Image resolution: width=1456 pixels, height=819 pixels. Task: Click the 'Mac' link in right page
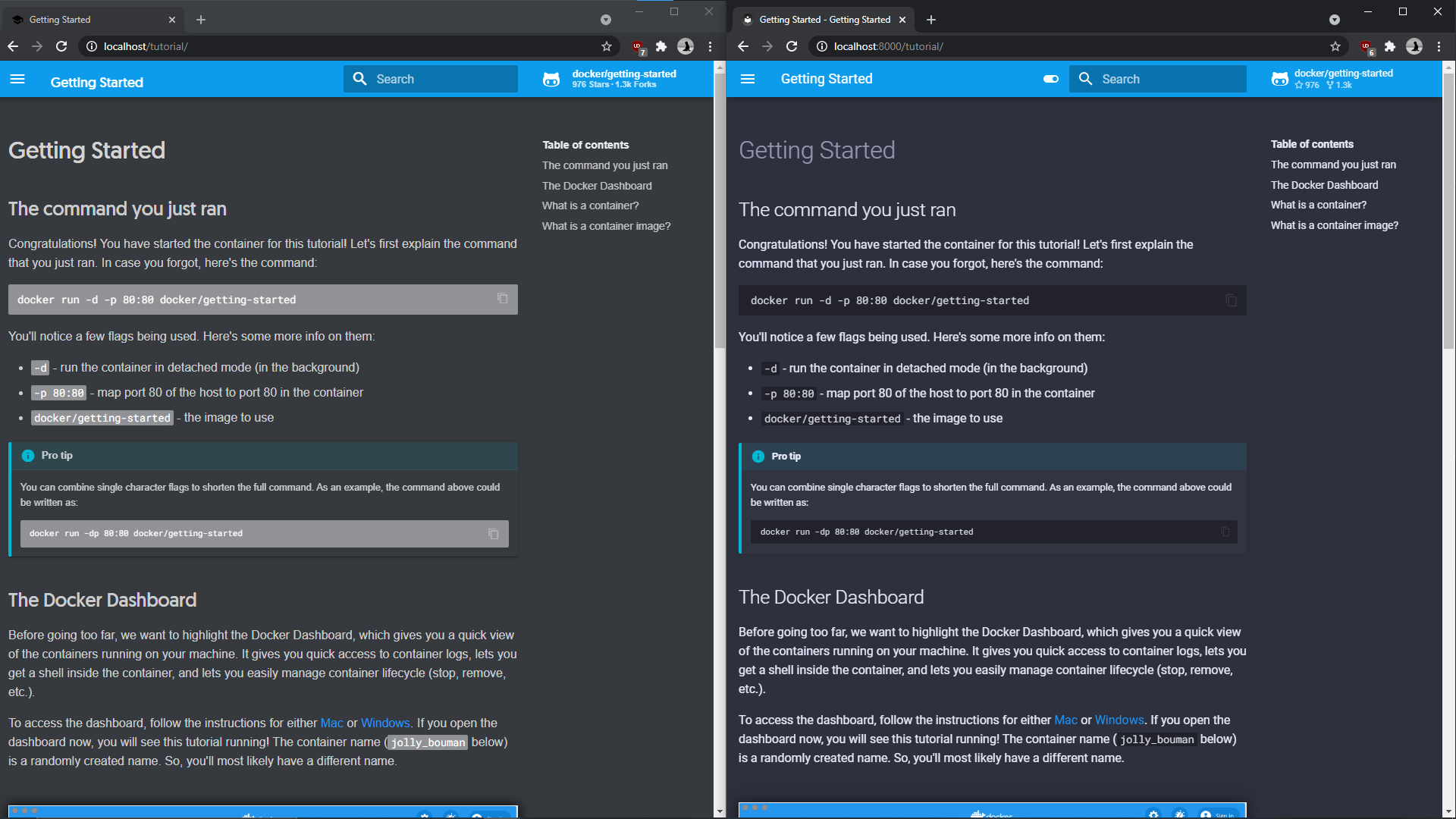(x=1065, y=720)
